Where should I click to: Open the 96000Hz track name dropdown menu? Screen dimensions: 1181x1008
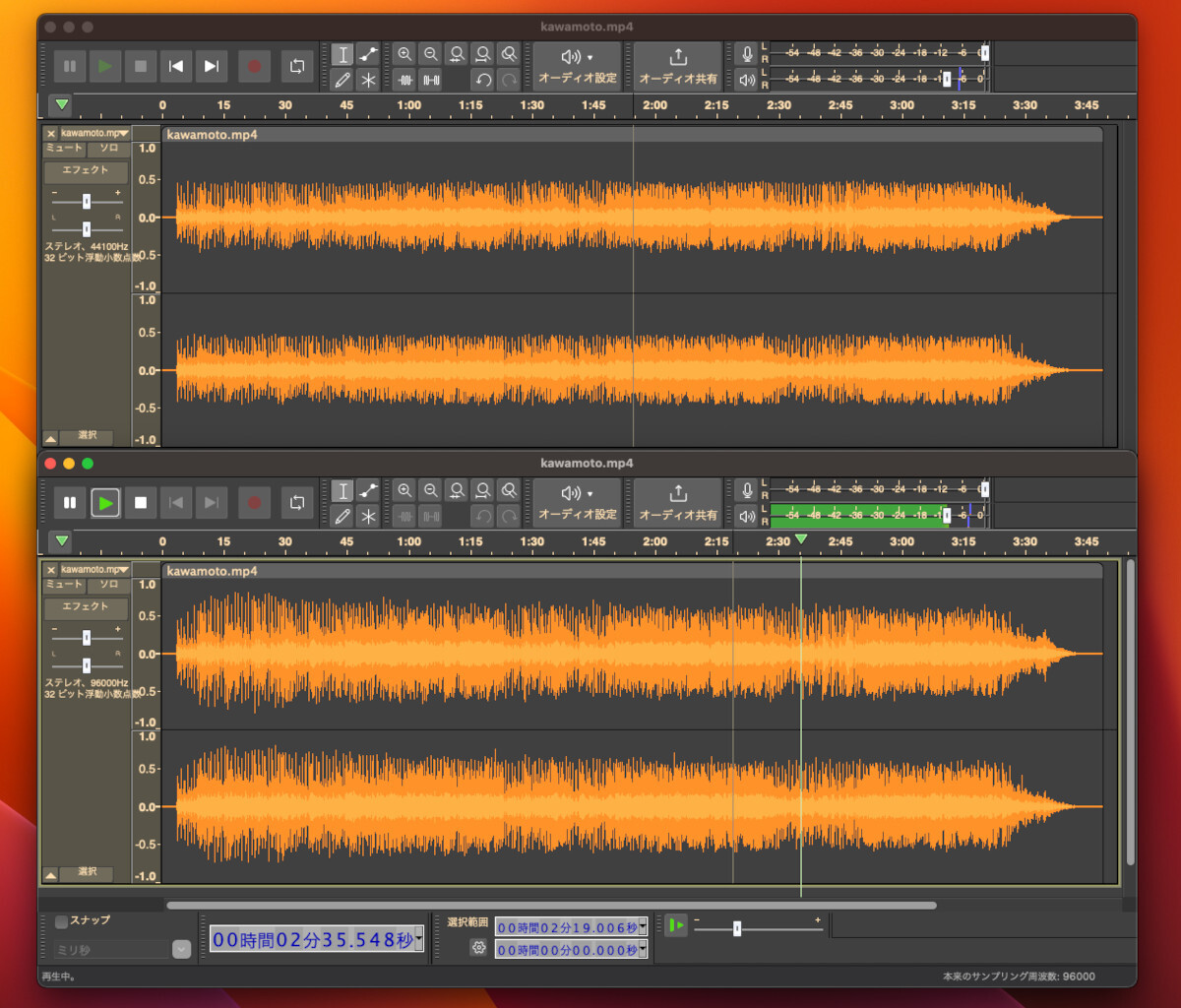click(x=94, y=569)
